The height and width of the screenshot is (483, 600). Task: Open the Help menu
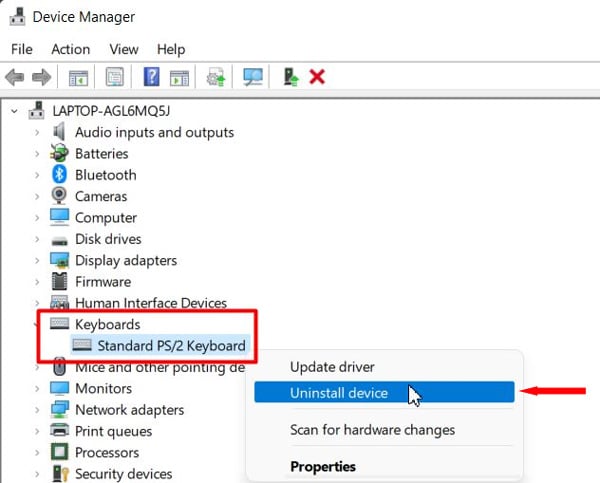tap(171, 49)
